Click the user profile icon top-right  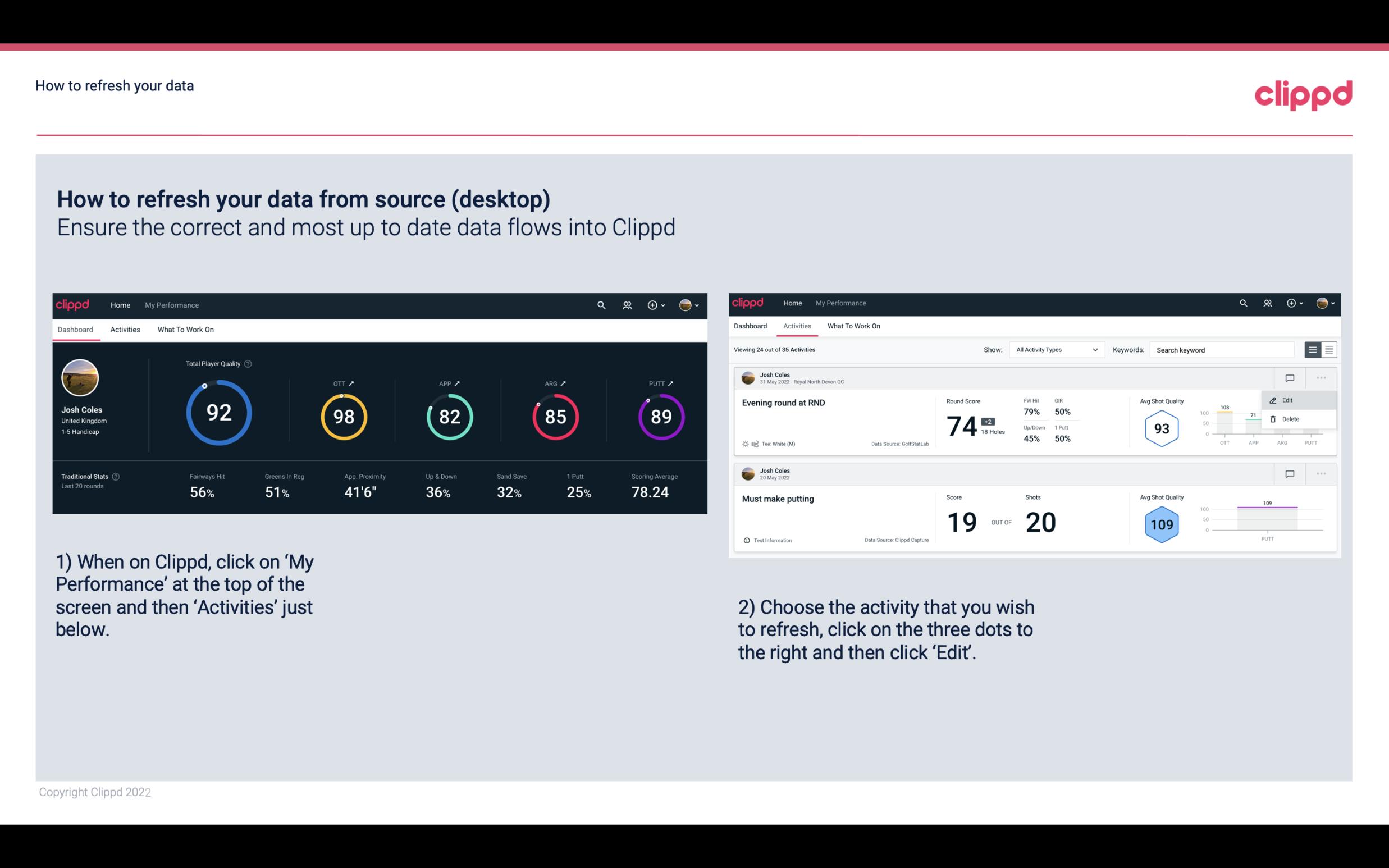pyautogui.click(x=686, y=304)
